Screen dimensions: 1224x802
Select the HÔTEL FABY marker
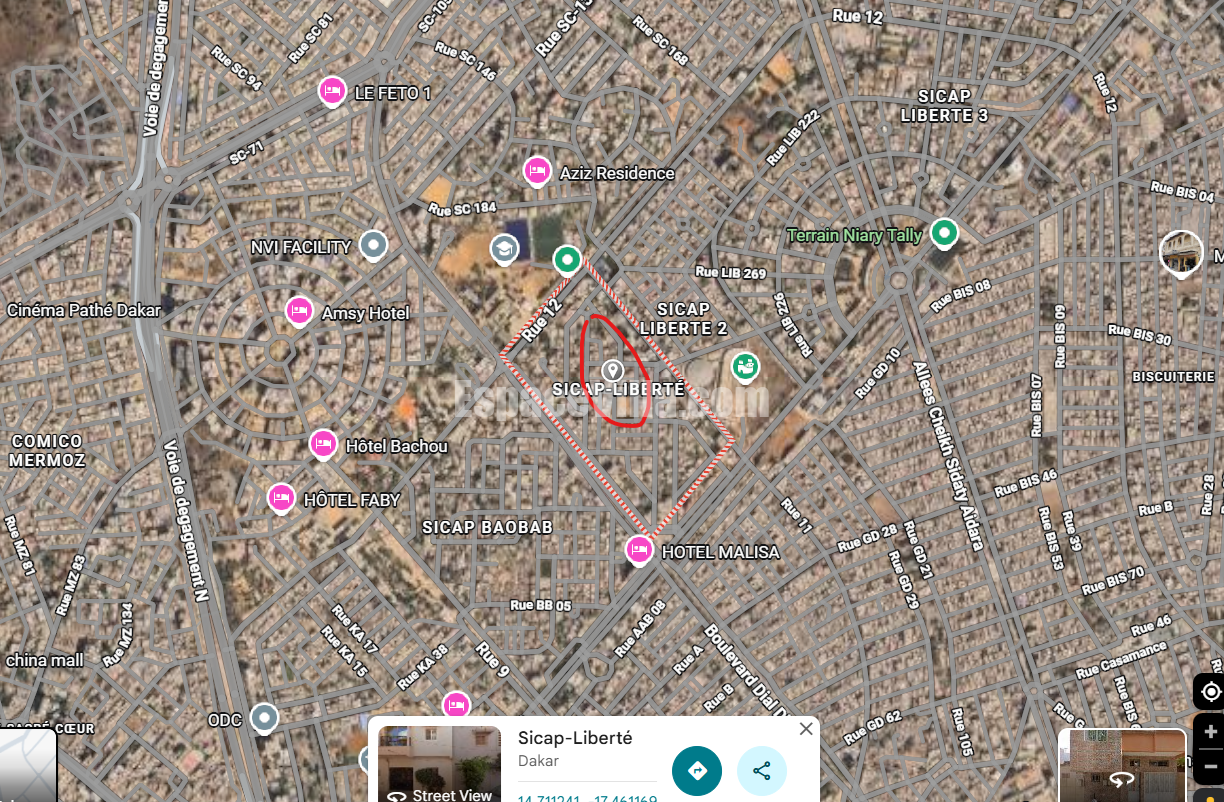point(281,497)
